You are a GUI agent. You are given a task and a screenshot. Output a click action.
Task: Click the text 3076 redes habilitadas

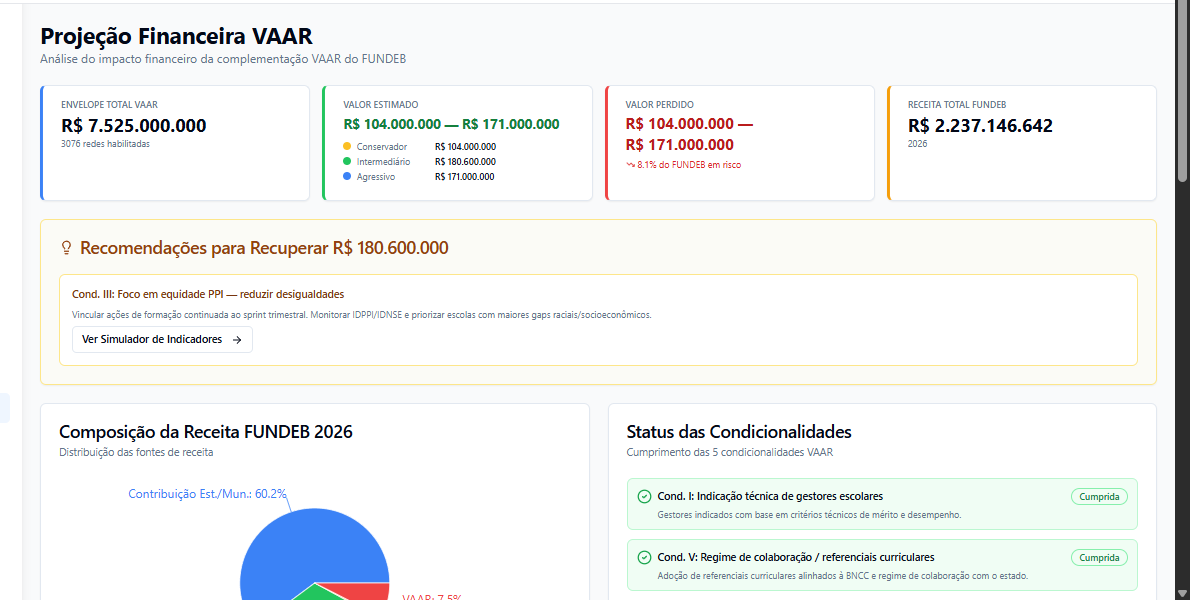point(105,143)
